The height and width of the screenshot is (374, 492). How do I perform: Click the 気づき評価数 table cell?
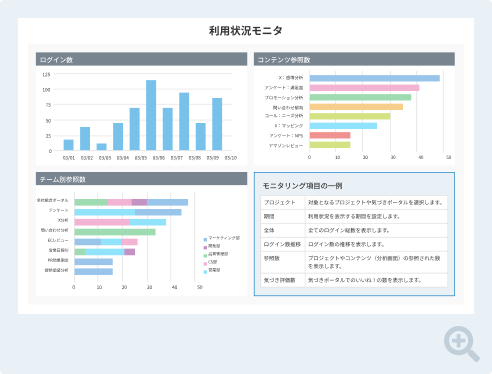click(x=283, y=280)
